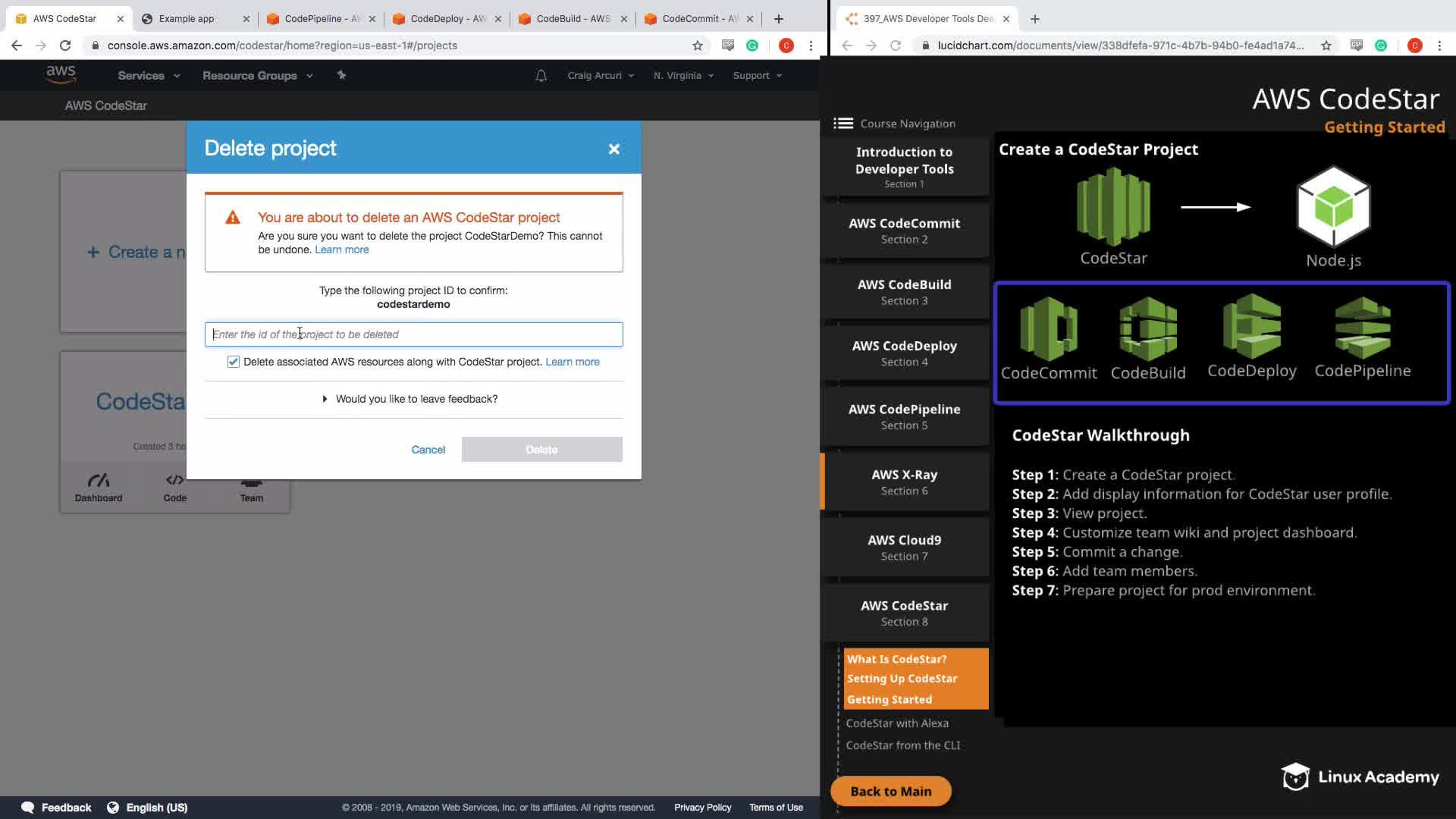This screenshot has width=1456, height=819.
Task: Click the Course Navigation hamburger icon
Action: (x=843, y=124)
